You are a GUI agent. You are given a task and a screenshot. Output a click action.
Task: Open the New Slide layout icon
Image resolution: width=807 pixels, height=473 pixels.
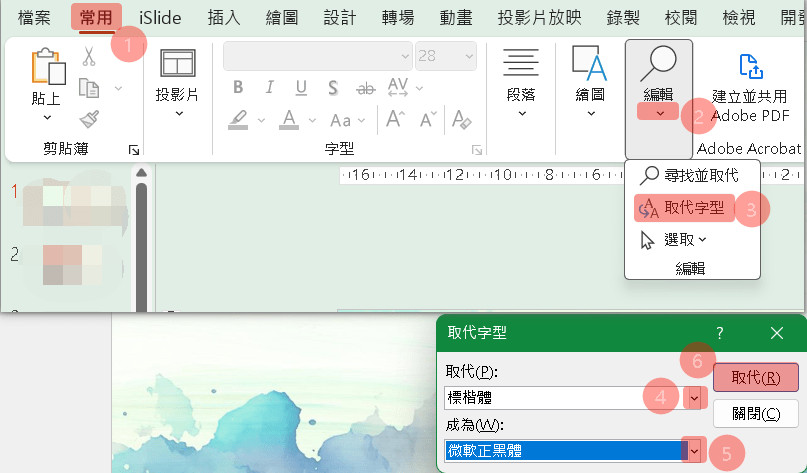(177, 63)
